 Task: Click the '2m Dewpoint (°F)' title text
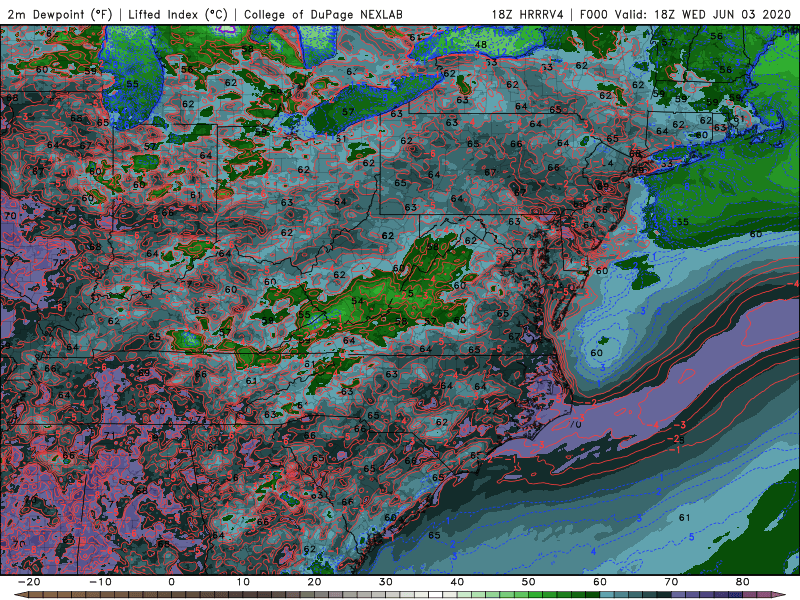pos(60,14)
